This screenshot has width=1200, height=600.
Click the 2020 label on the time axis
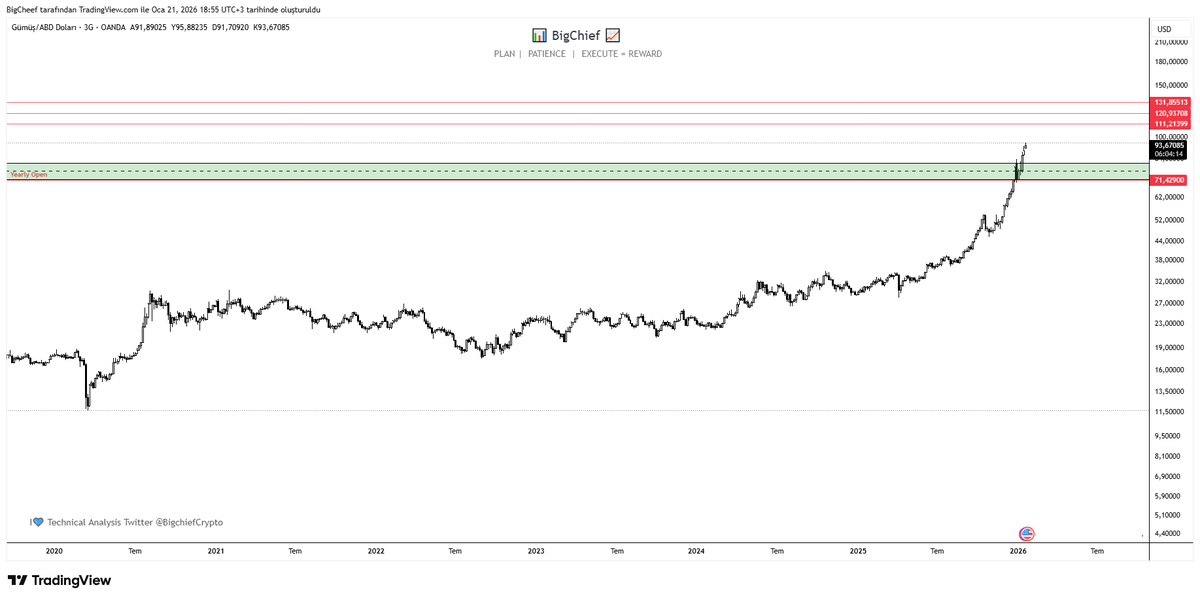[x=54, y=551]
